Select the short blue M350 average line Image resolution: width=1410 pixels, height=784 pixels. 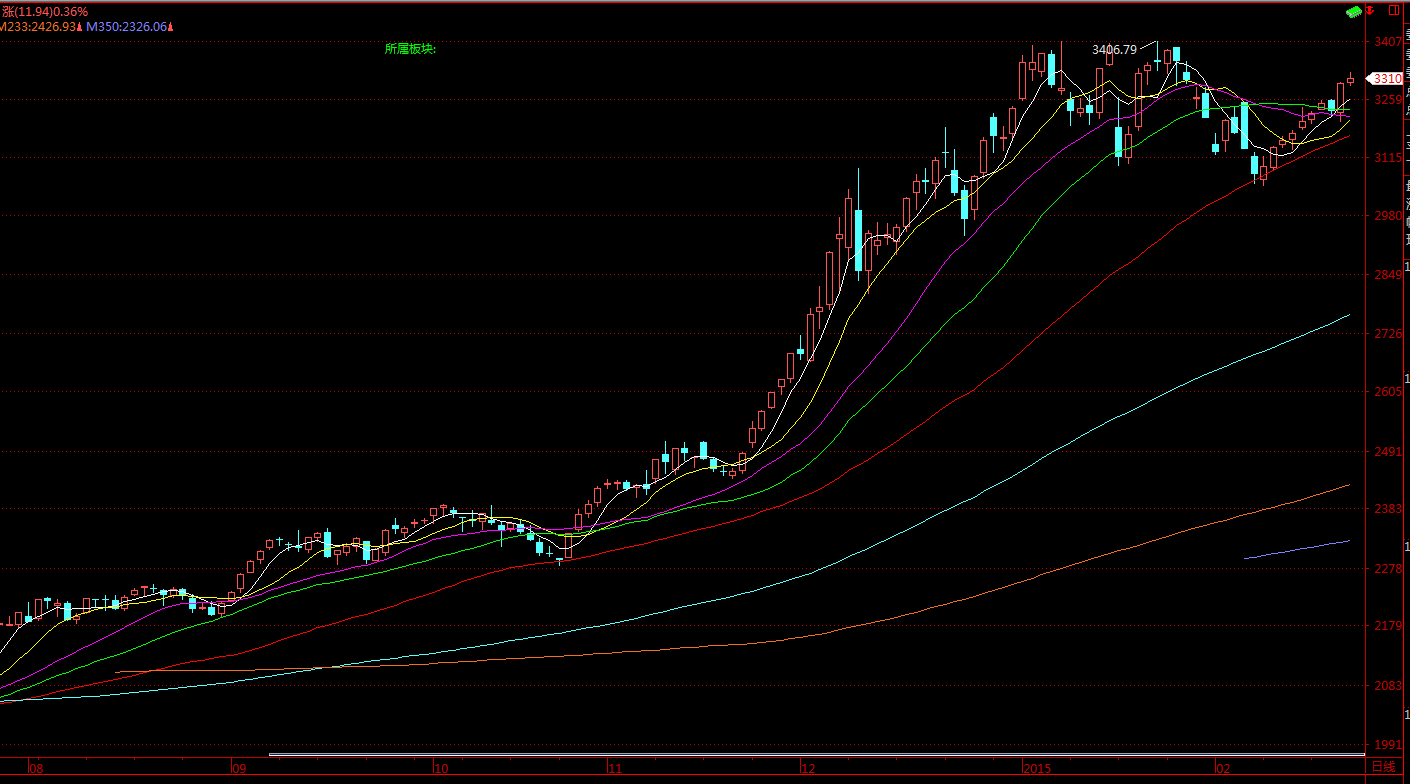[1296, 549]
